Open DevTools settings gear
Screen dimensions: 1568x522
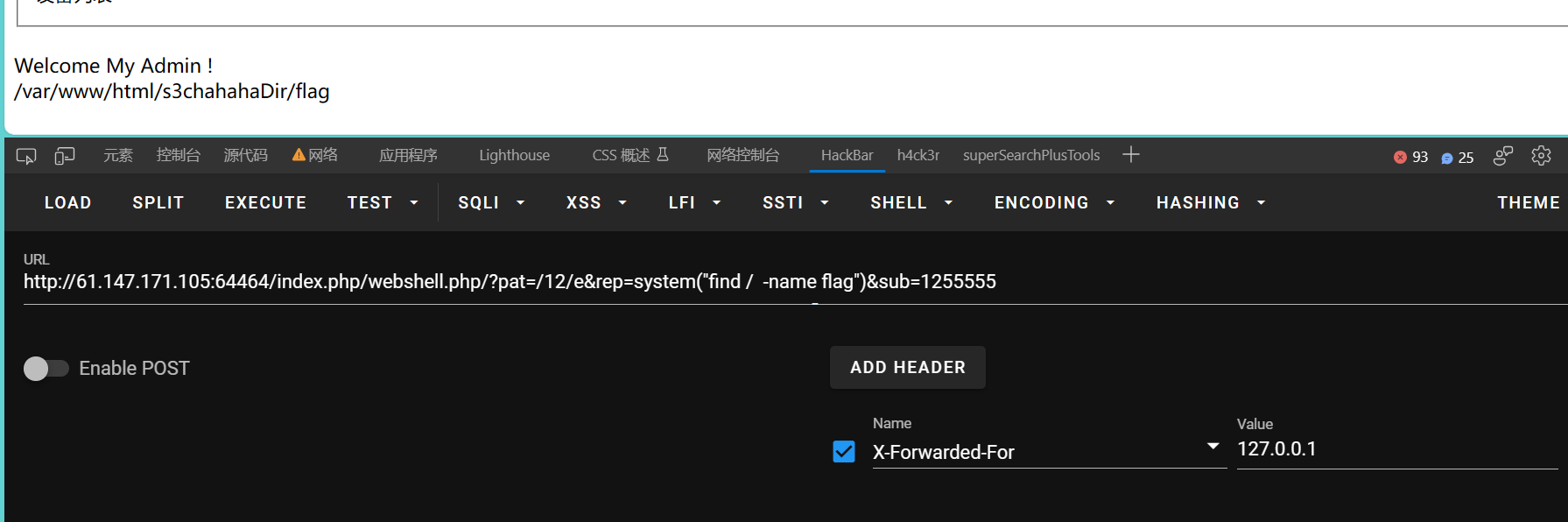(1541, 156)
